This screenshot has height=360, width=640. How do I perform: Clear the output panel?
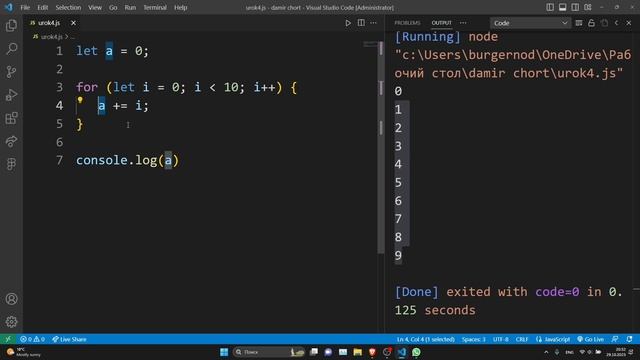(579, 23)
